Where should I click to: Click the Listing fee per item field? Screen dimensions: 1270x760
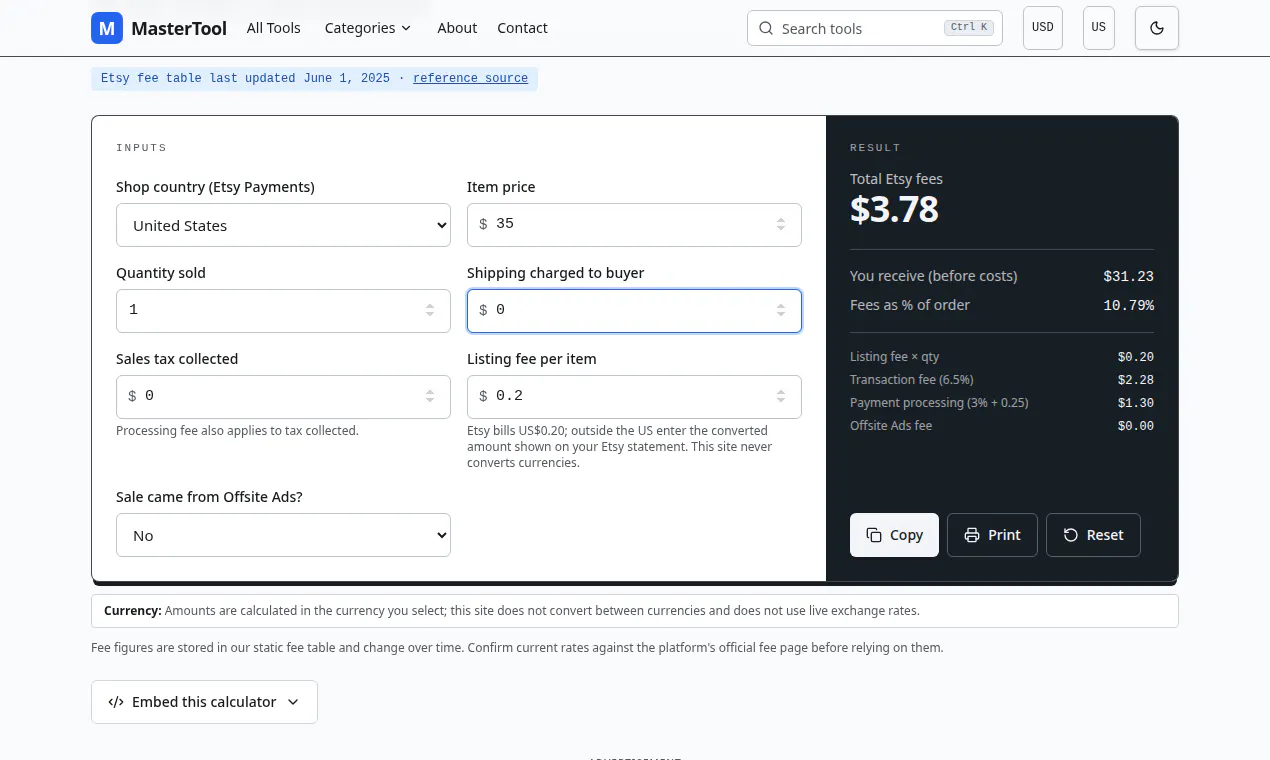pos(634,396)
